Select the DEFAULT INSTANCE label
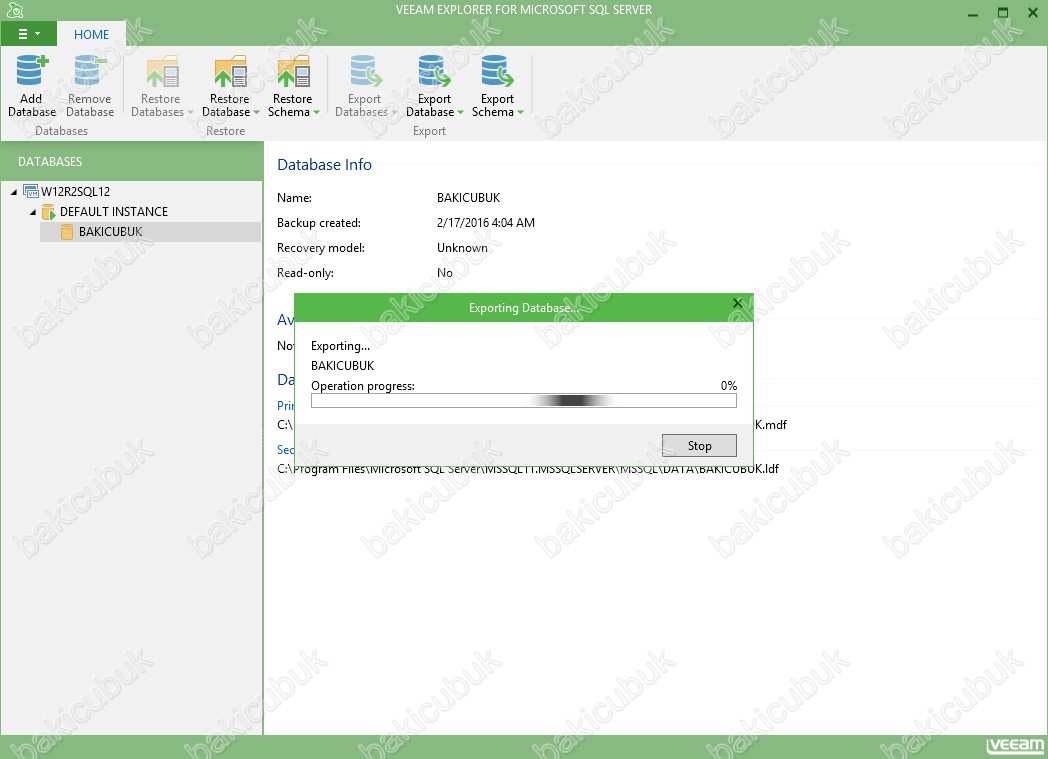Viewport: 1048px width, 759px height. tap(114, 212)
